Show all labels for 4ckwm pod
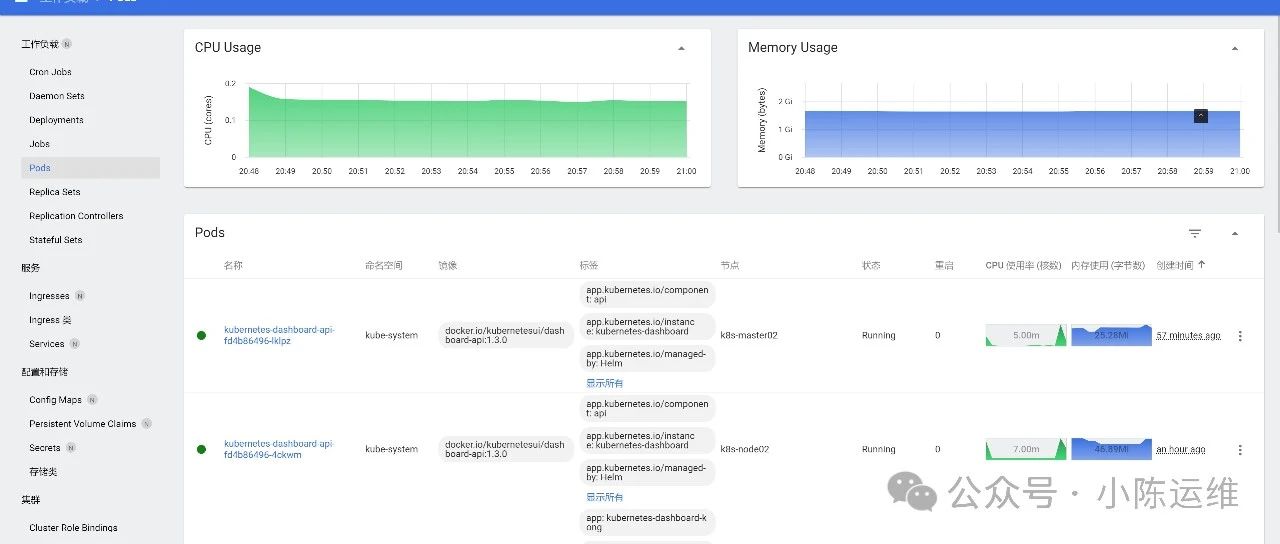Screen dimensions: 1280x544 604,497
